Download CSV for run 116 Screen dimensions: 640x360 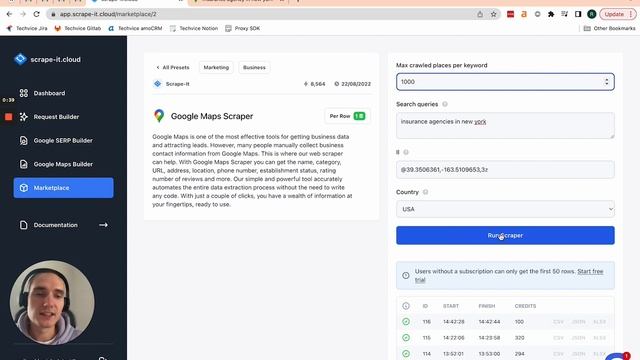point(558,322)
